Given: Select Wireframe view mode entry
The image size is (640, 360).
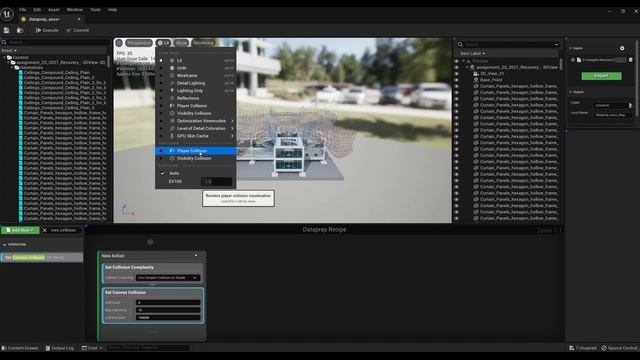Looking at the screenshot, I should point(196,76).
